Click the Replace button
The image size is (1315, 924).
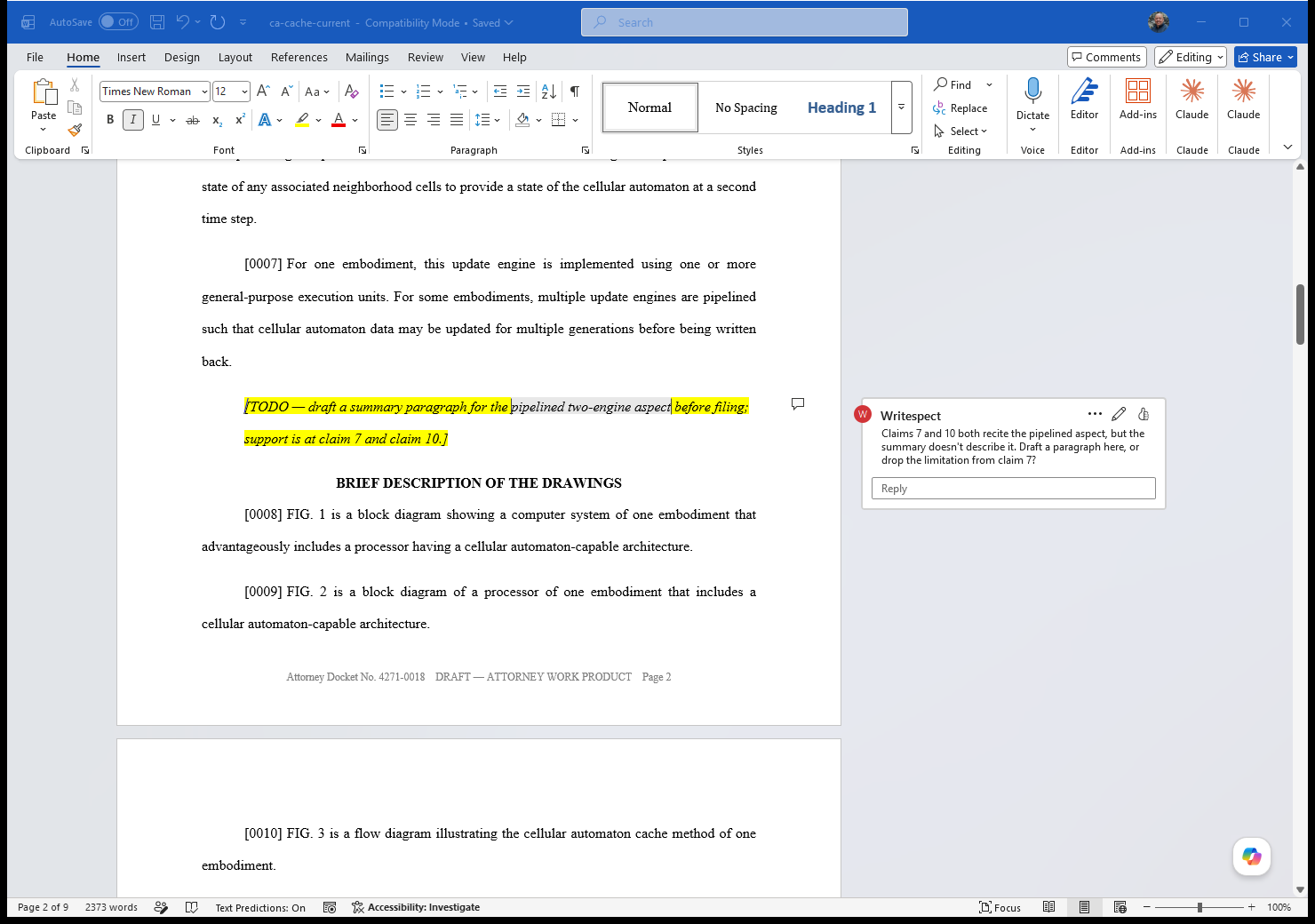(x=960, y=108)
